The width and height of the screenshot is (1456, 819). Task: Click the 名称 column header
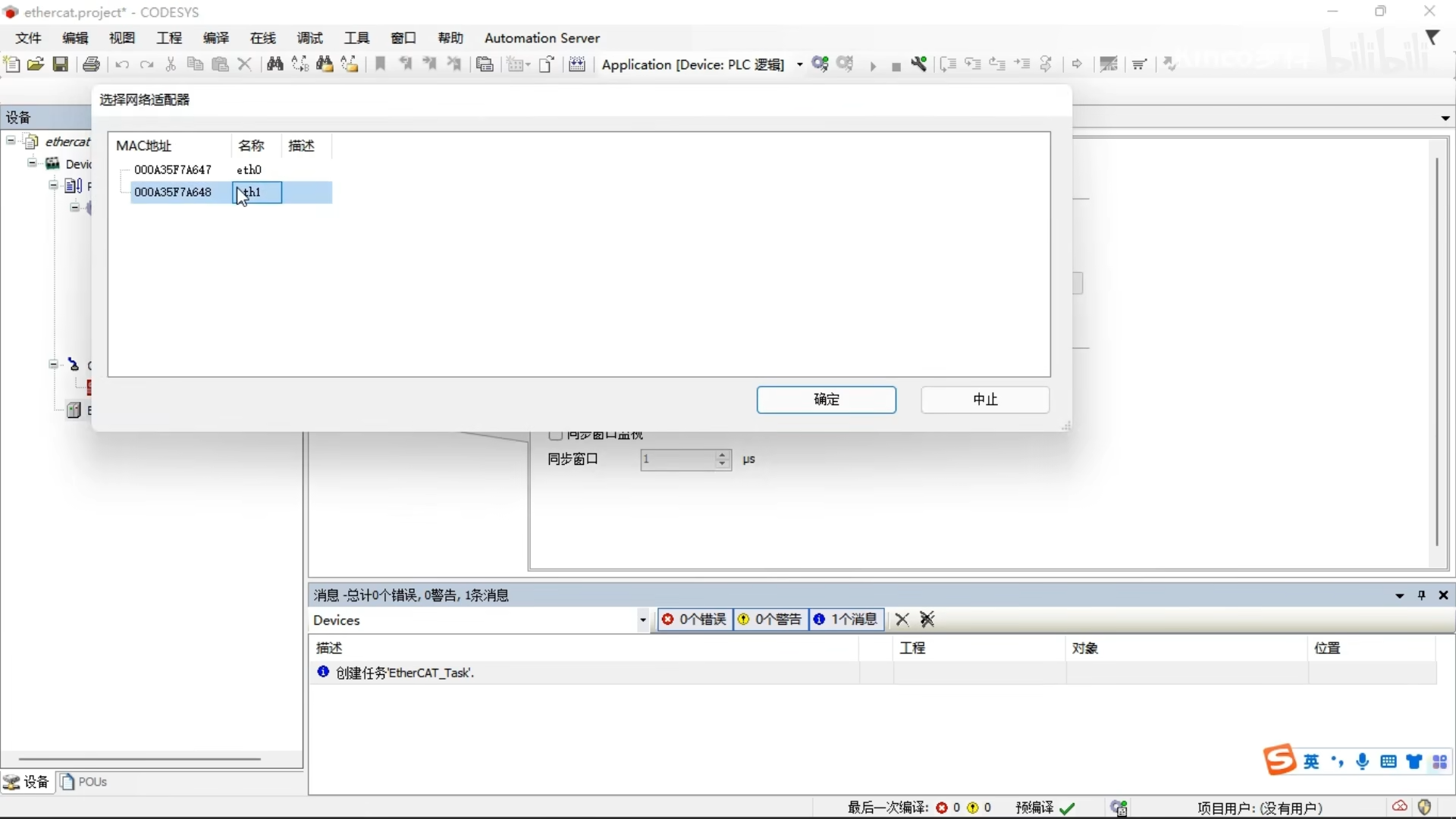[256, 146]
